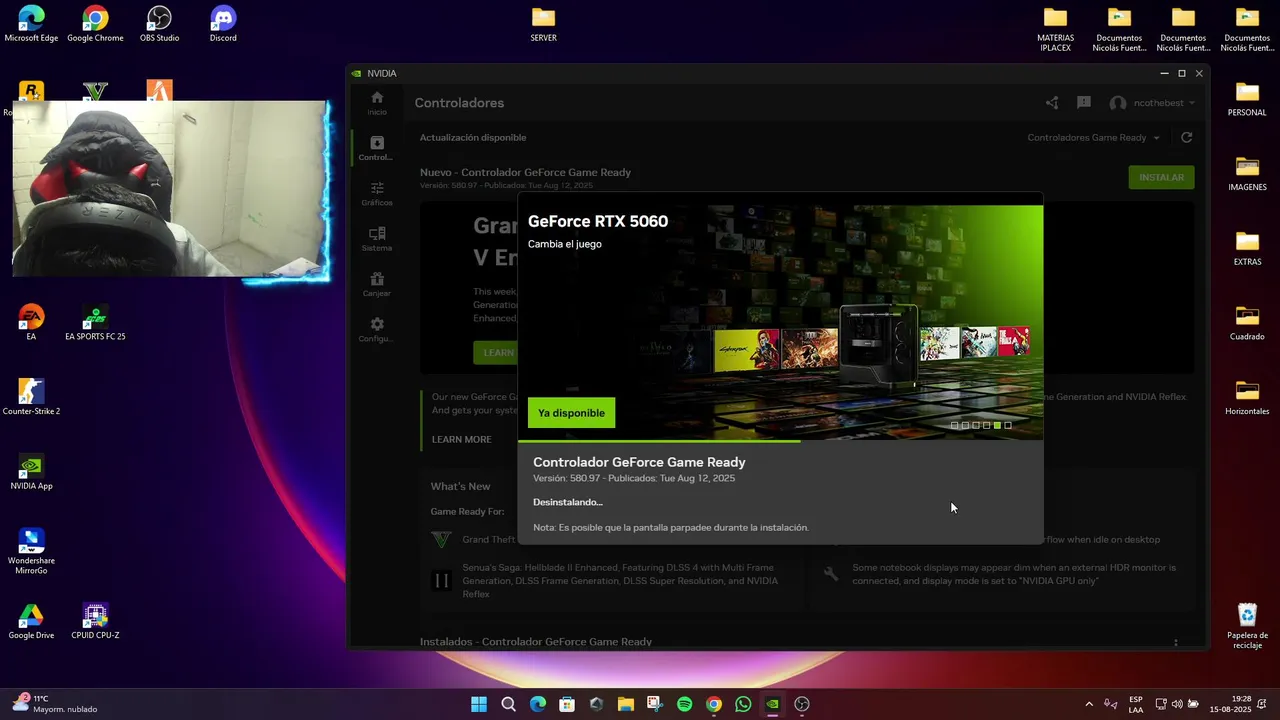Open Google Chrome desktop shortcut
The width and height of the screenshot is (1280, 720).
coord(95,24)
